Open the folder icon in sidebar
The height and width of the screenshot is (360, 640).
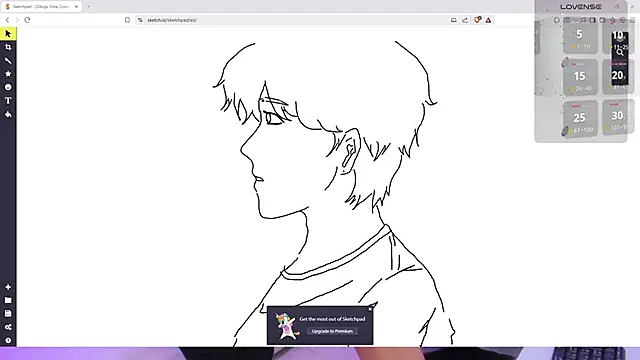coord(8,300)
